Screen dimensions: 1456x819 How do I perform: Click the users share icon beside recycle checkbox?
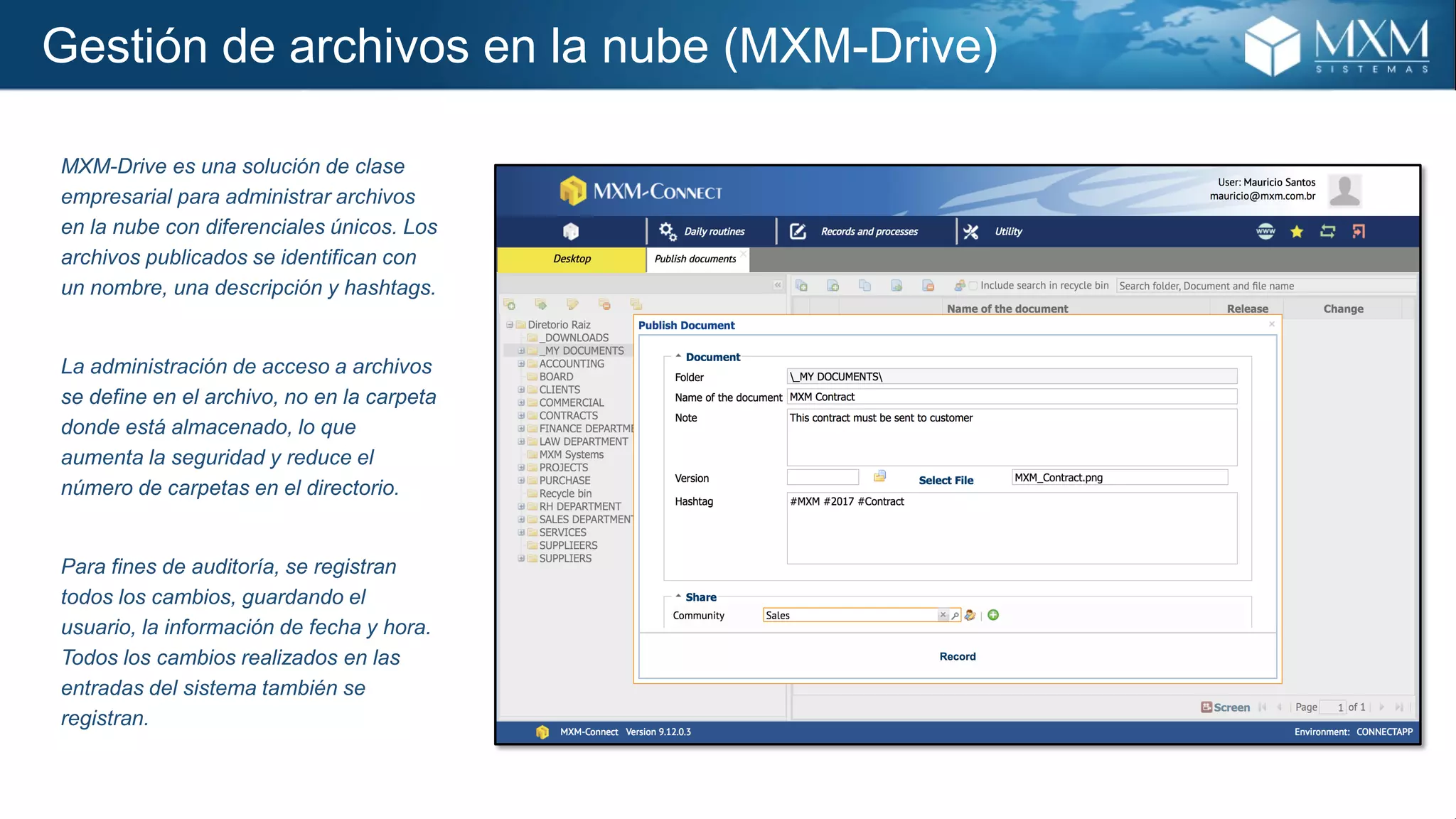(960, 285)
